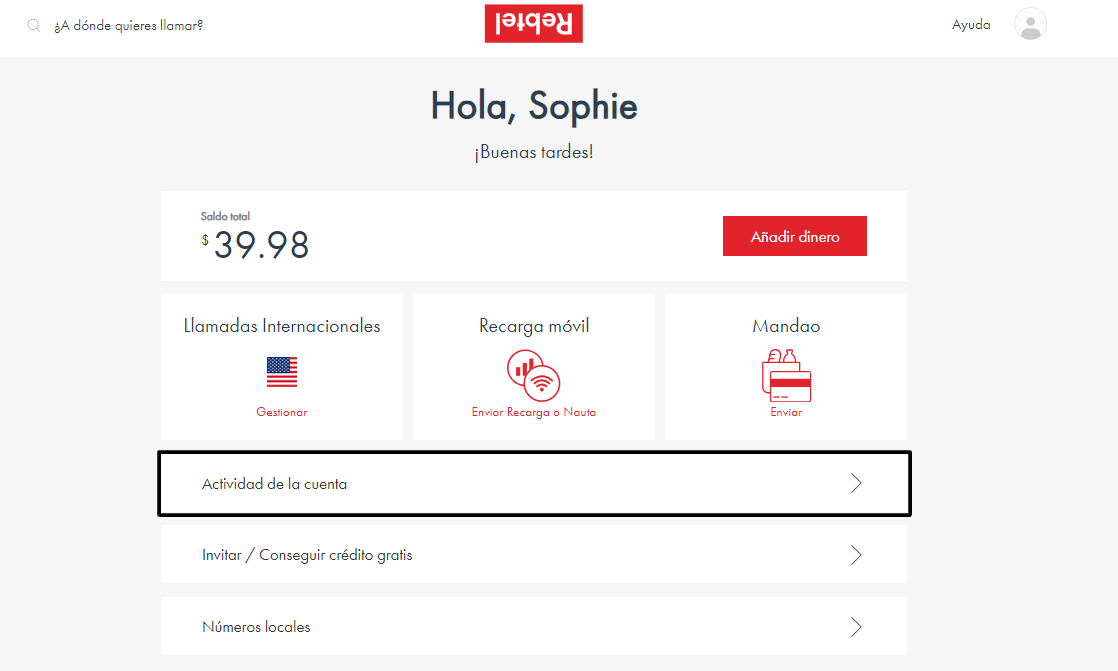Click the US flag icon
The height and width of the screenshot is (671, 1118).
click(282, 372)
